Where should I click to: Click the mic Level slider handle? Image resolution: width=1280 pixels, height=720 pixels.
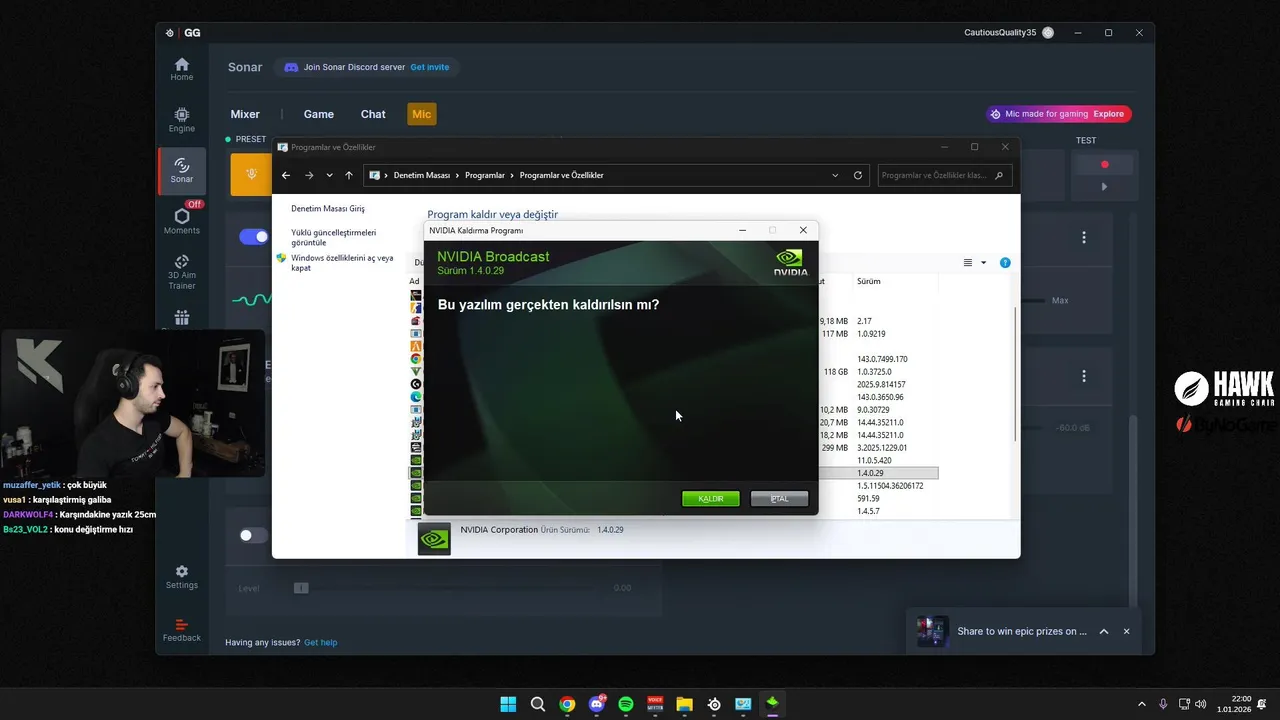click(x=301, y=588)
